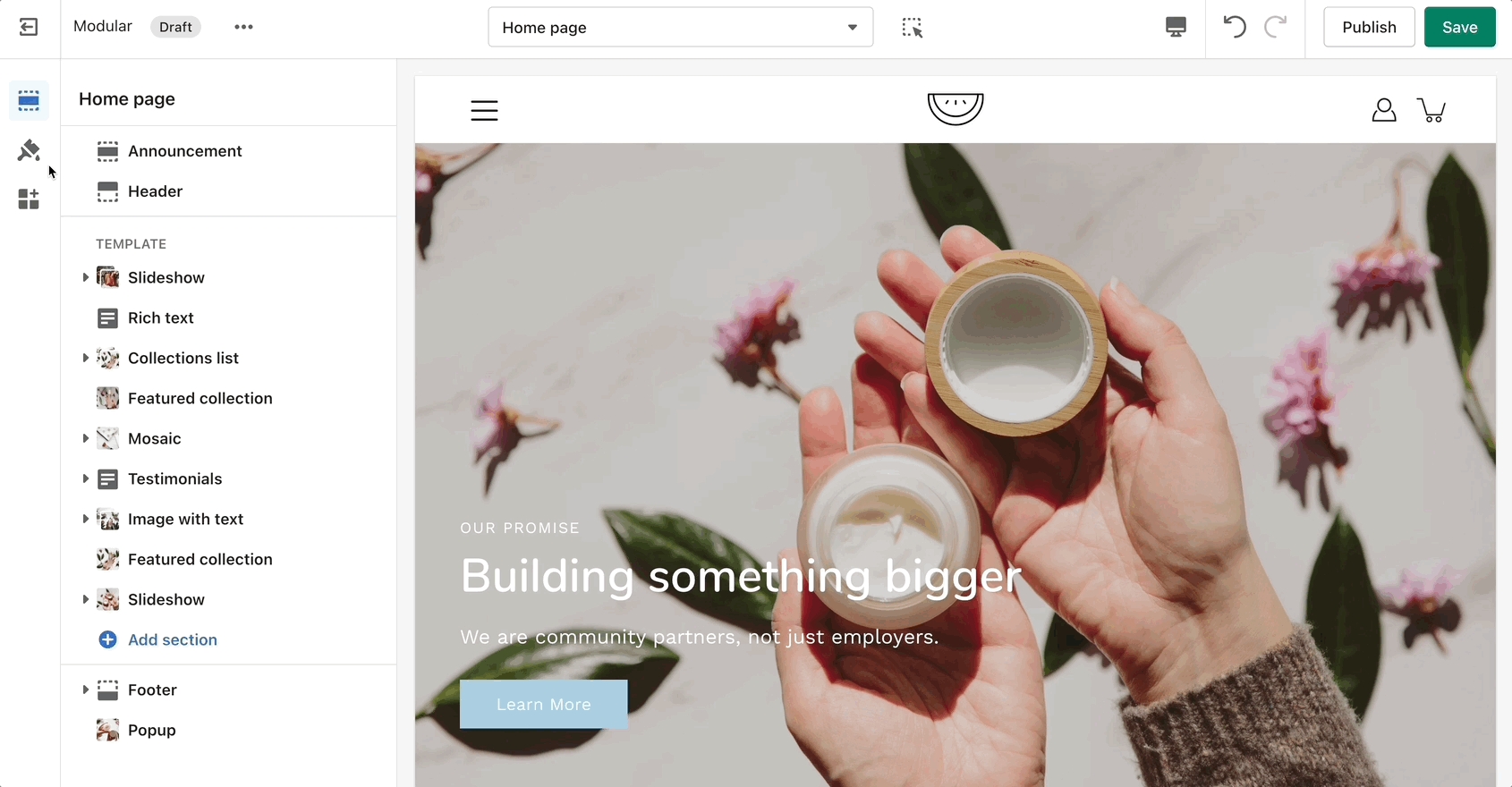Open the Home page template dropdown

(x=680, y=28)
